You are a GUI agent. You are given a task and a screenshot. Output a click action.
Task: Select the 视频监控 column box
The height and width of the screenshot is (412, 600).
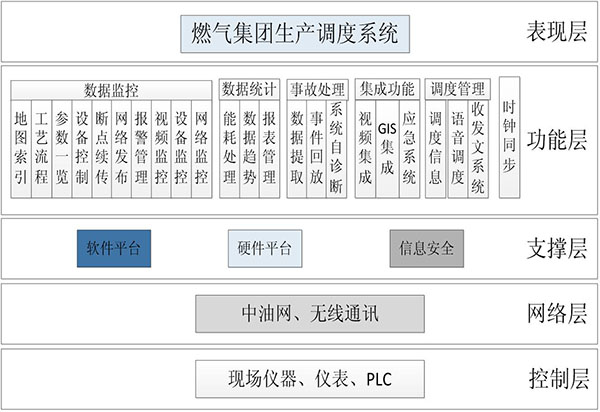(161, 149)
